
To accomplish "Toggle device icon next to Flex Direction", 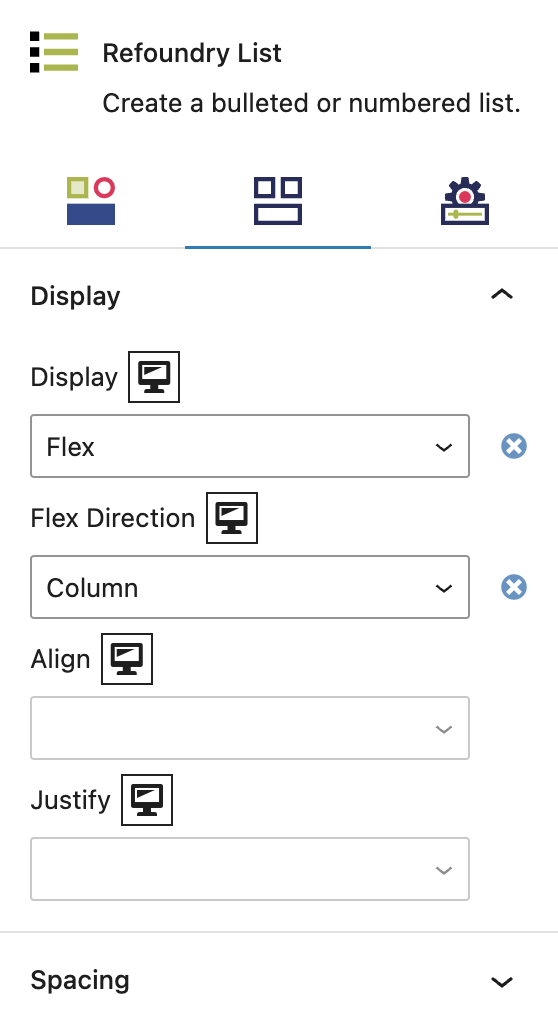I will (232, 518).
